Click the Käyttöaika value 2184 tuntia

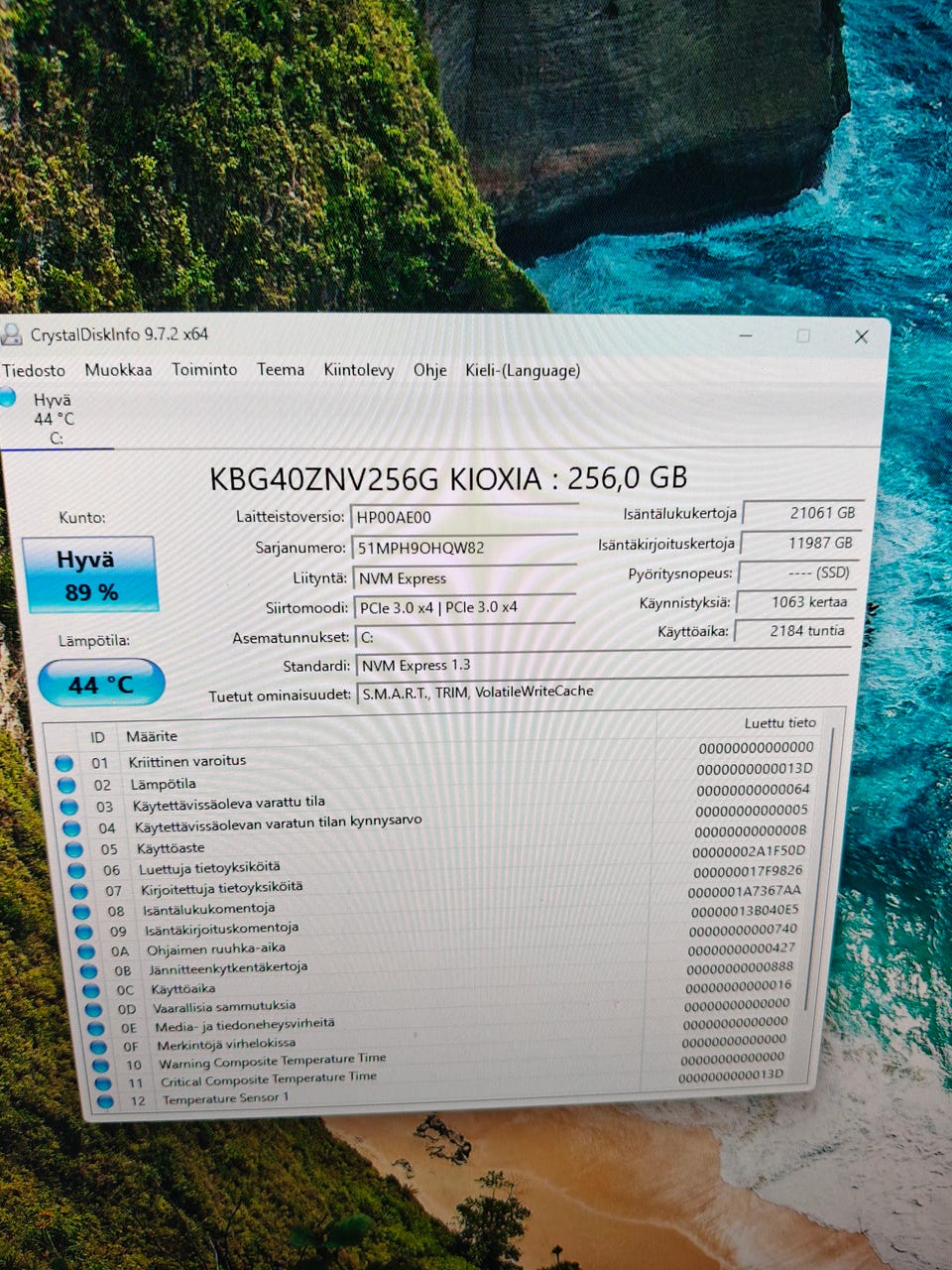click(793, 630)
